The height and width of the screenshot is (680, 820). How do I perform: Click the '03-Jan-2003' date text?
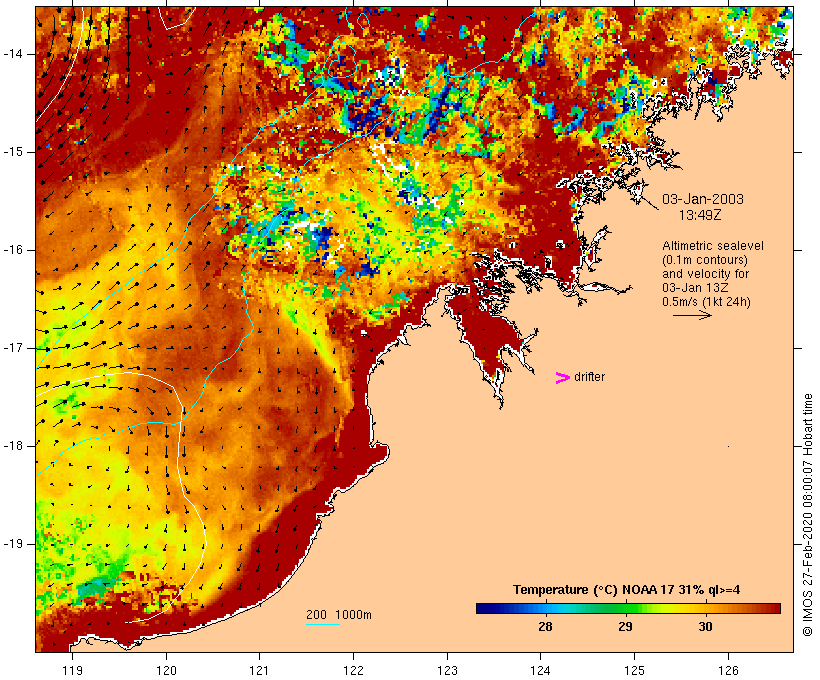[x=703, y=199]
